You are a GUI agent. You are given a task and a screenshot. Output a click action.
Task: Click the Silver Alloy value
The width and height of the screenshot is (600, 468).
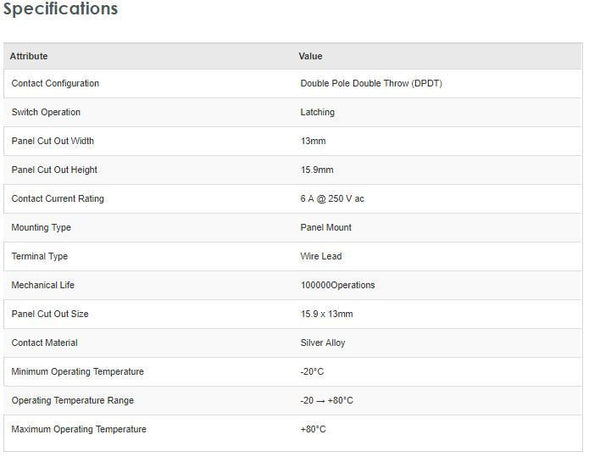pyautogui.click(x=324, y=343)
